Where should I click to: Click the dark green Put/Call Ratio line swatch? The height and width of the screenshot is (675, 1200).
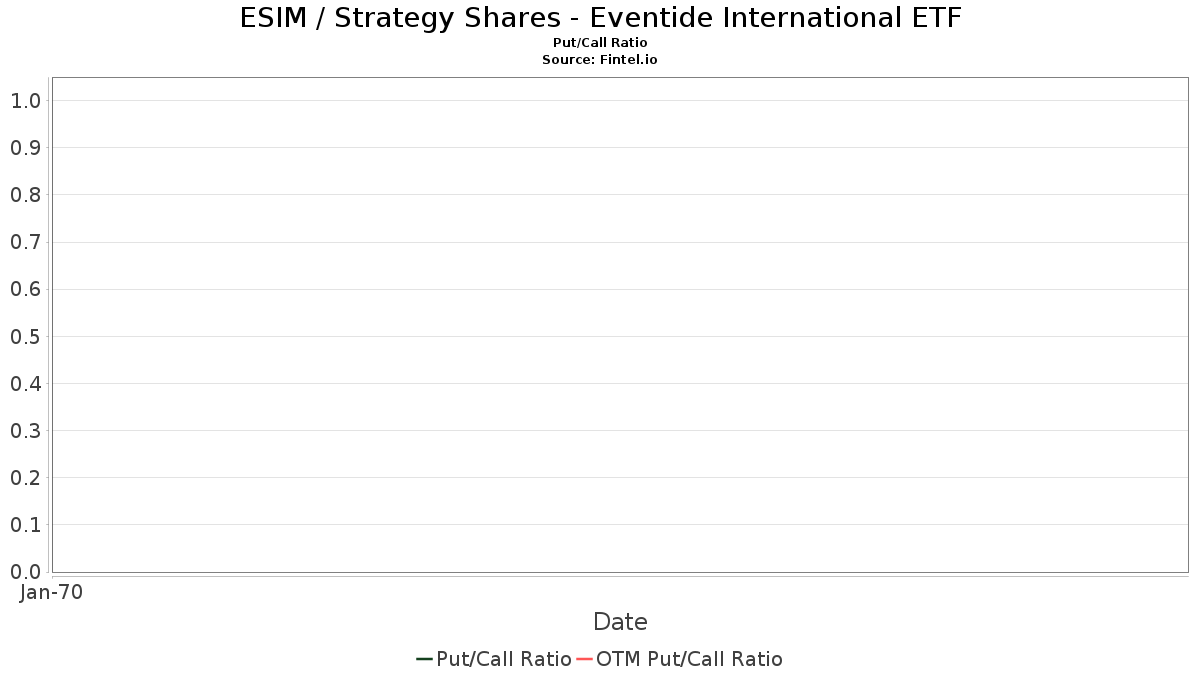424,659
